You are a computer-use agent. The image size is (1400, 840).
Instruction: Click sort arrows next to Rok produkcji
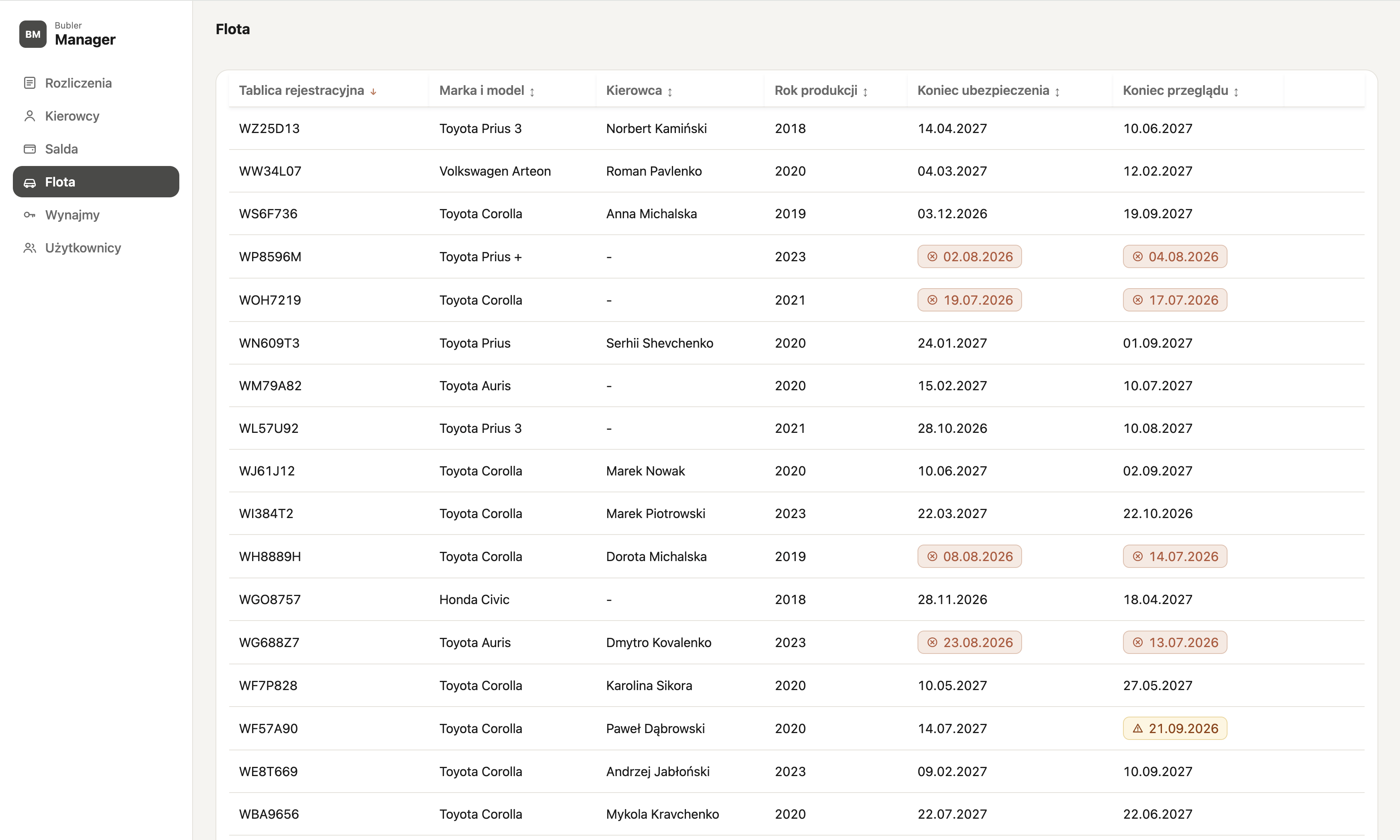coord(865,92)
